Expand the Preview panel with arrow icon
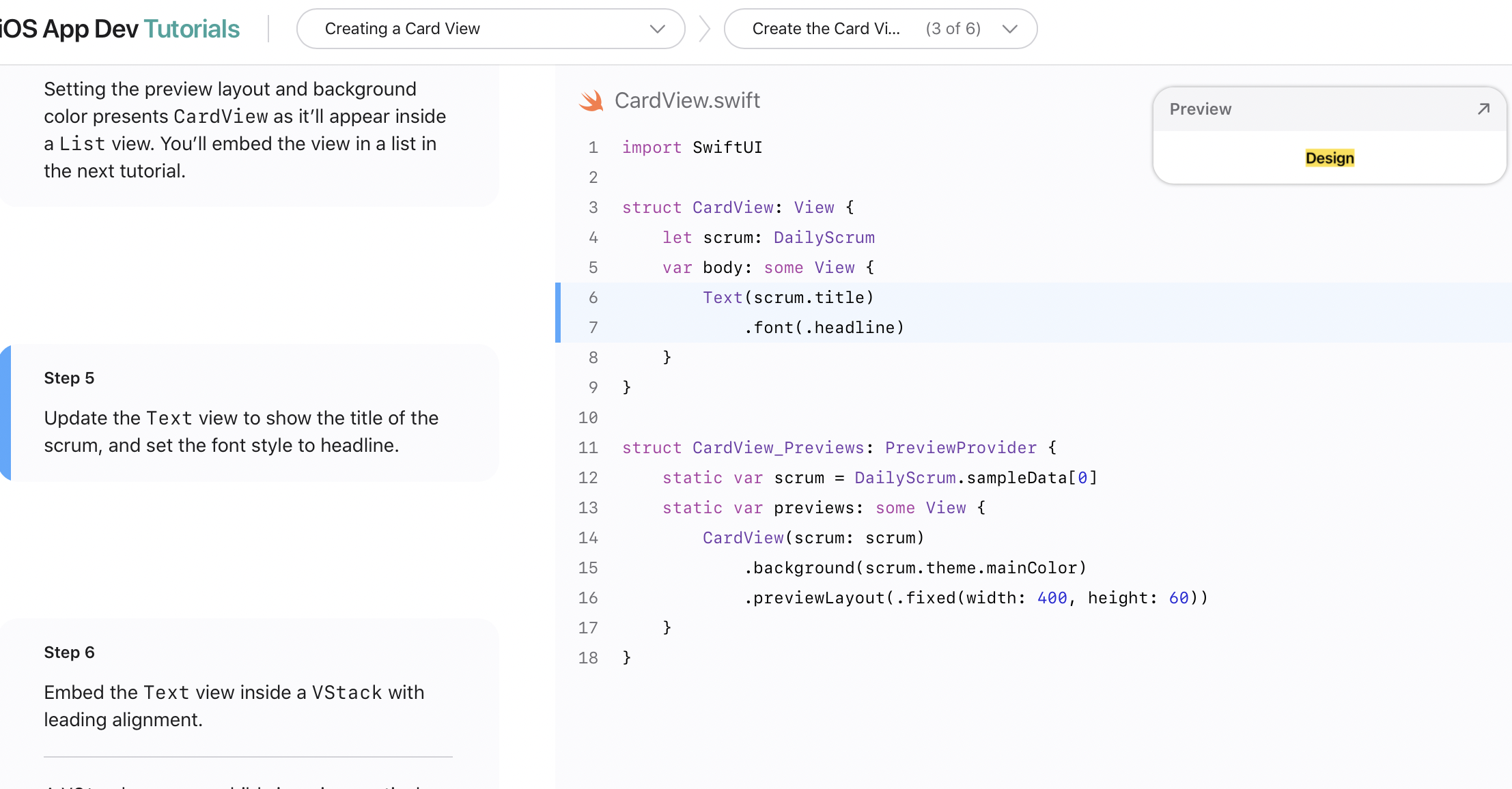Viewport: 1512px width, 789px height. click(1483, 109)
